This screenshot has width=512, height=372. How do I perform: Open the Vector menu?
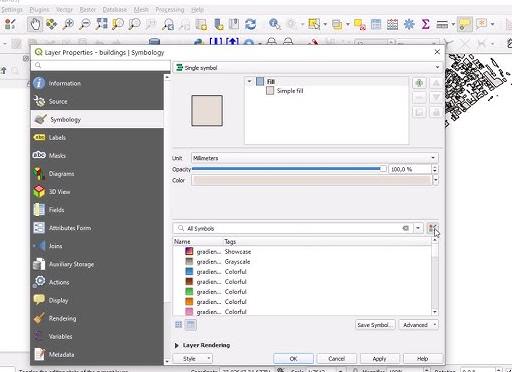point(64,10)
